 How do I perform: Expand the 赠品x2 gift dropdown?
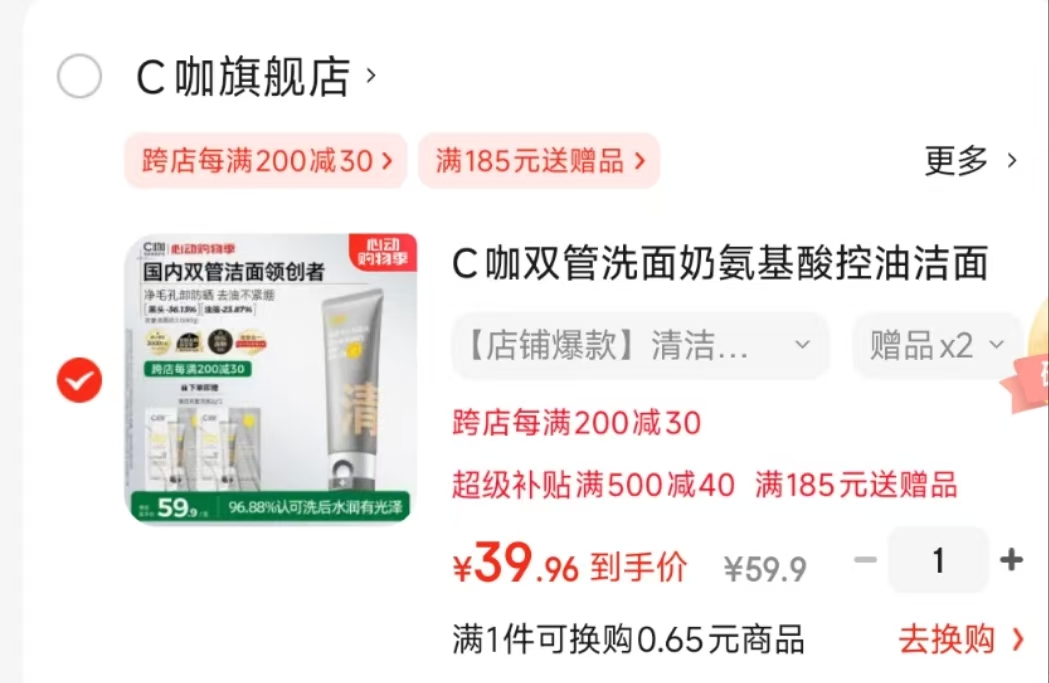coord(937,346)
